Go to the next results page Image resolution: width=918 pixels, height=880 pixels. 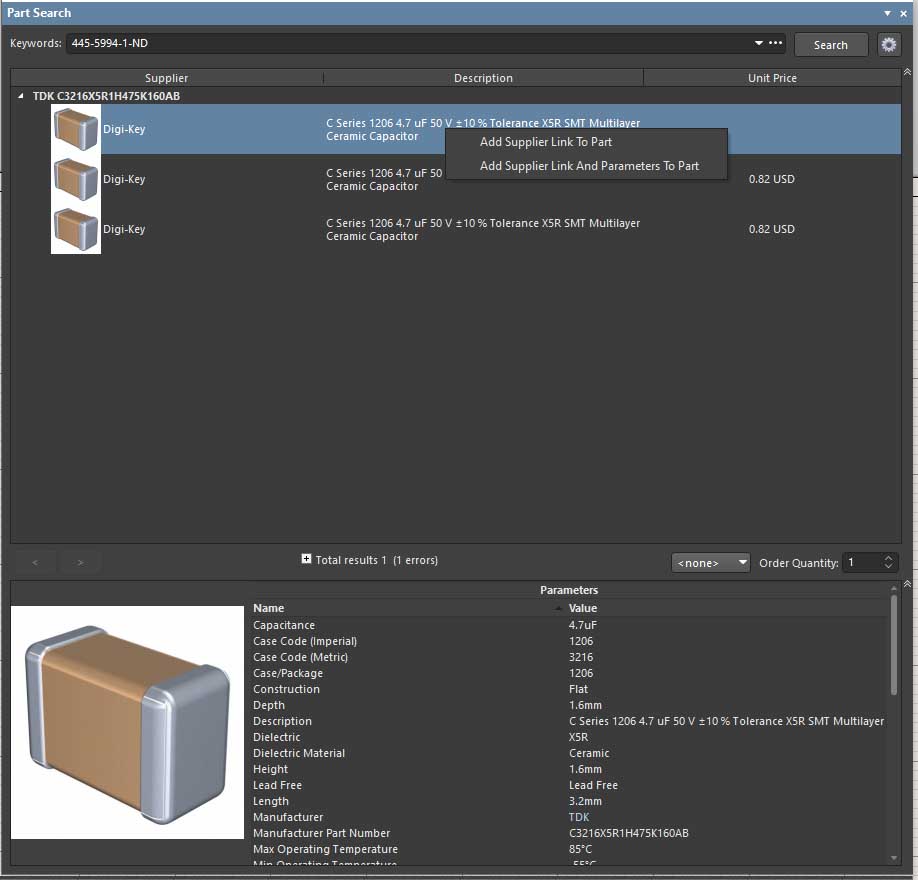(x=80, y=563)
